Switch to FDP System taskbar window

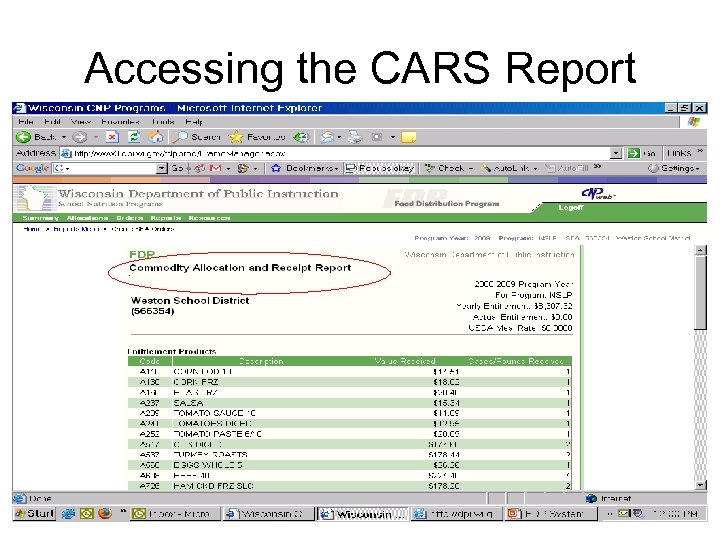coord(550,514)
